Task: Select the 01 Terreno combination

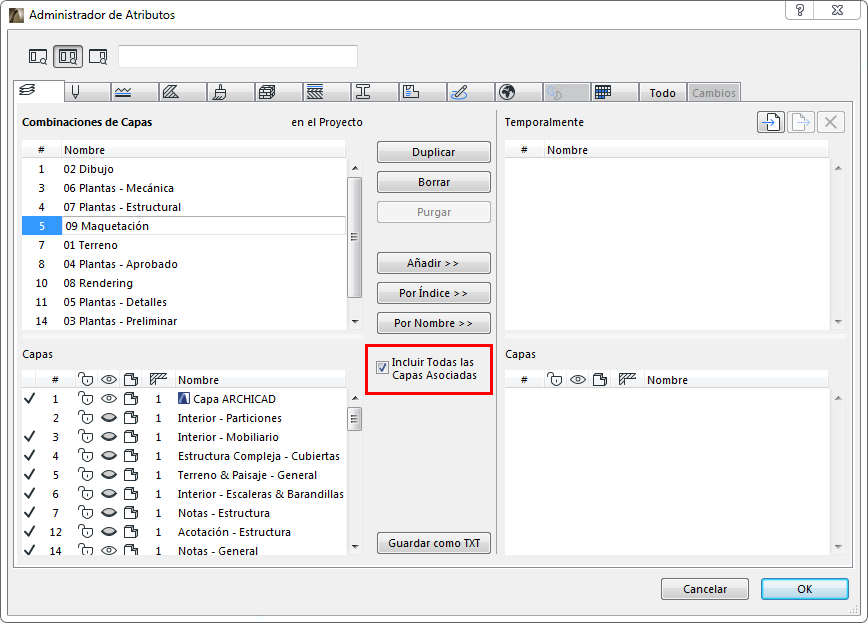Action: click(184, 245)
